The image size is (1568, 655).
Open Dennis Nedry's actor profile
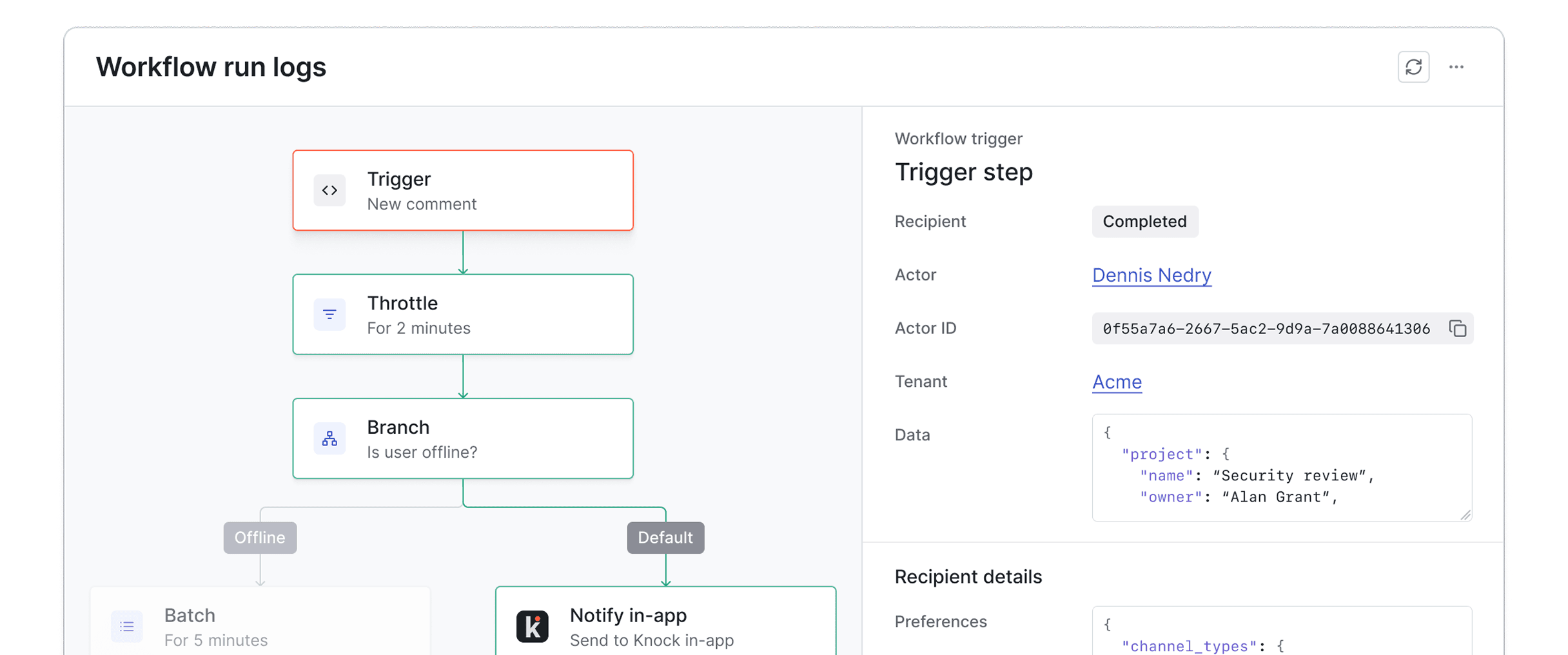1151,275
